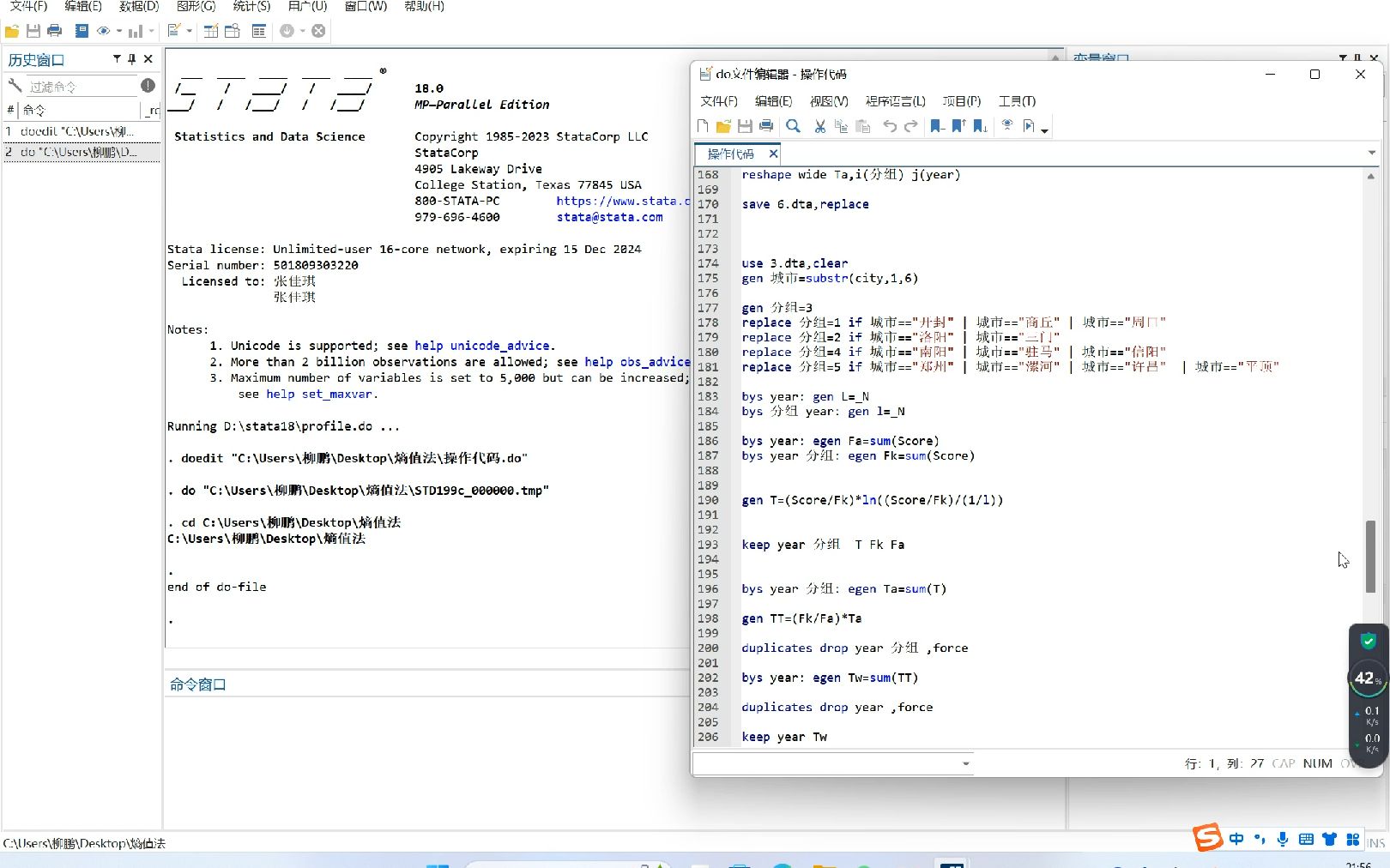Screen dimensions: 1390x868
Task: Open 文件(F) menu in Stata main window
Action: click(x=28, y=6)
